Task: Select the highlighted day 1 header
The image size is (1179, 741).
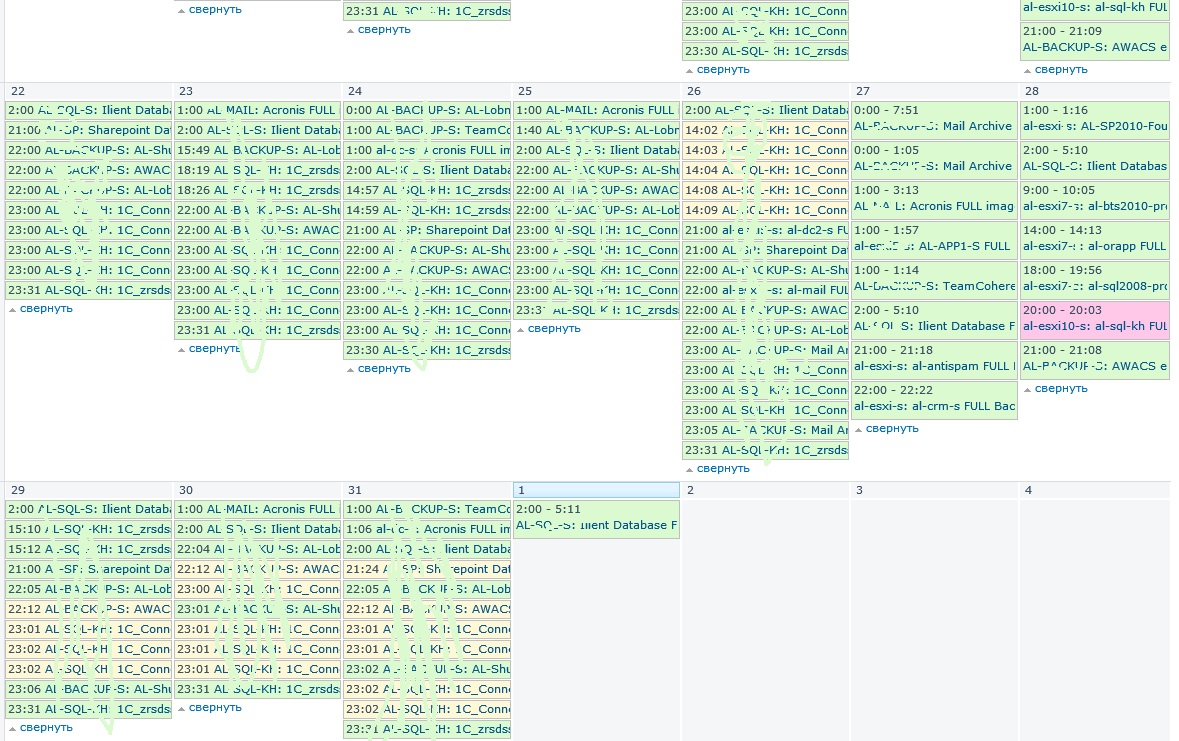Action: click(596, 490)
